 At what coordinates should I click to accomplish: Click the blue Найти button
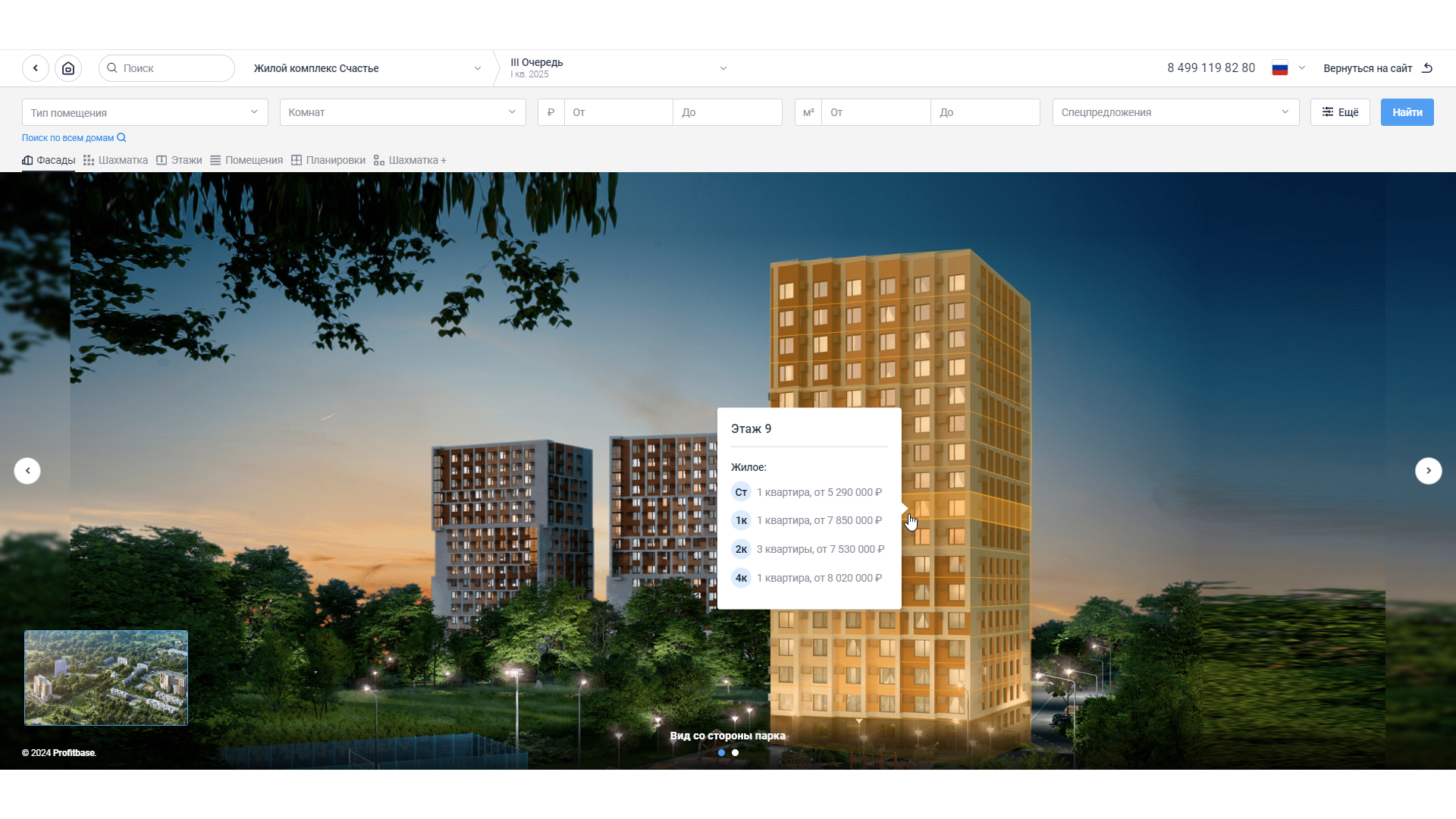(1407, 112)
